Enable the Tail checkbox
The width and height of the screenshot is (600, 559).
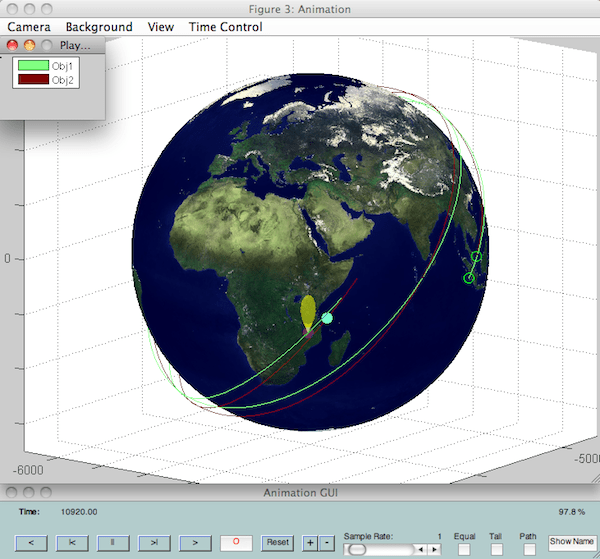[497, 549]
